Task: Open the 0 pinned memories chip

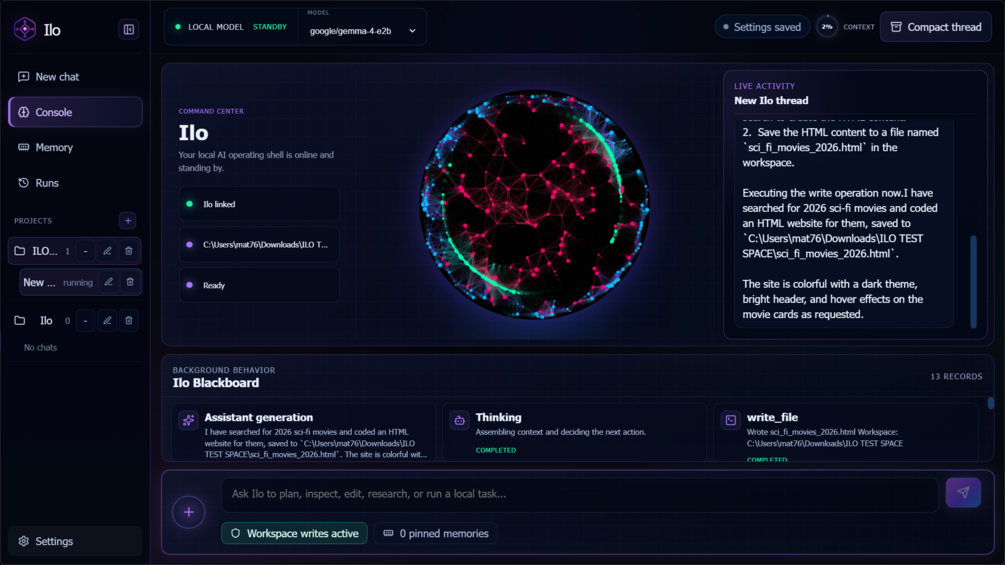Action: (x=436, y=534)
